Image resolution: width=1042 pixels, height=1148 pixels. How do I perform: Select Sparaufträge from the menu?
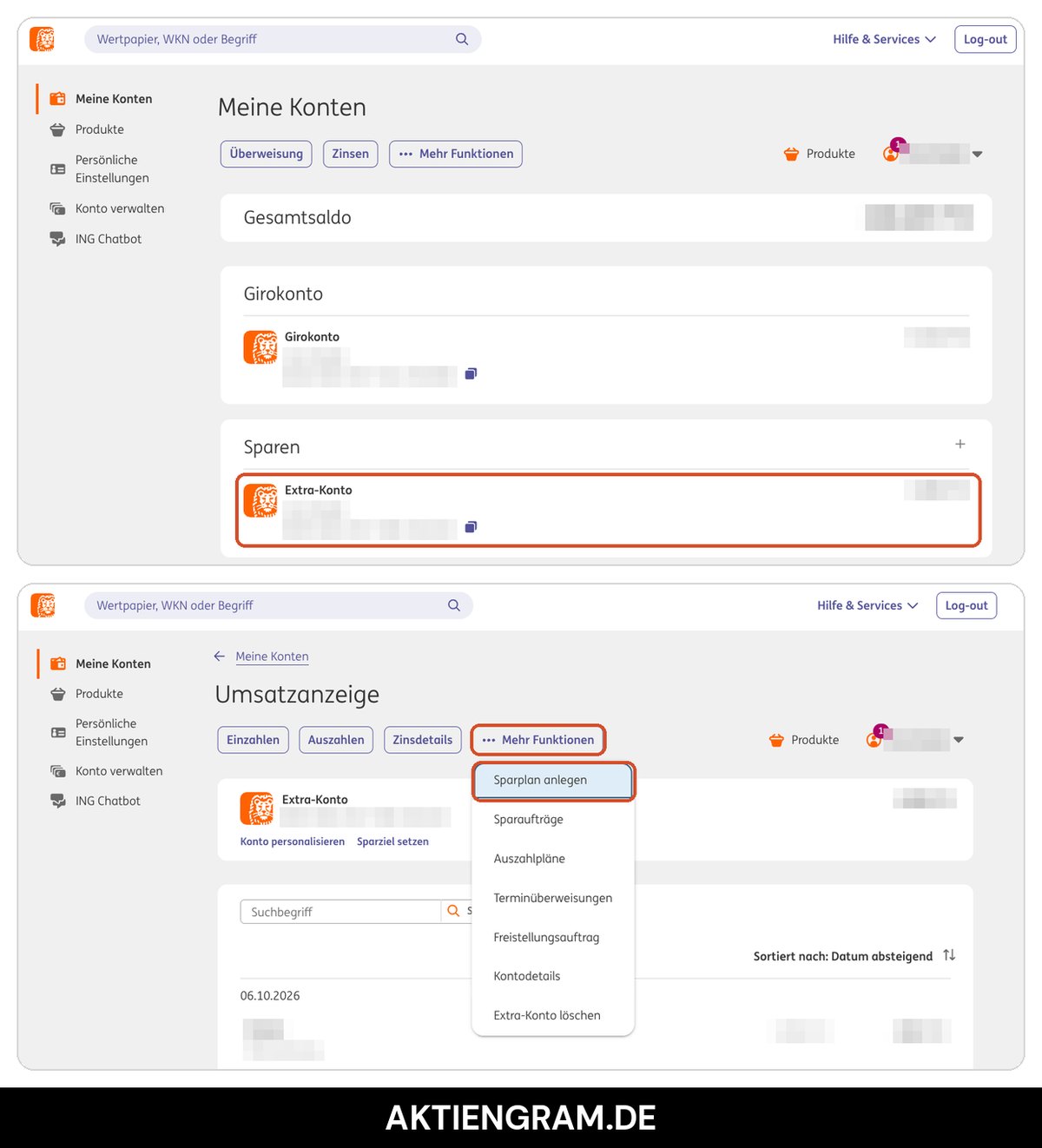(x=553, y=820)
